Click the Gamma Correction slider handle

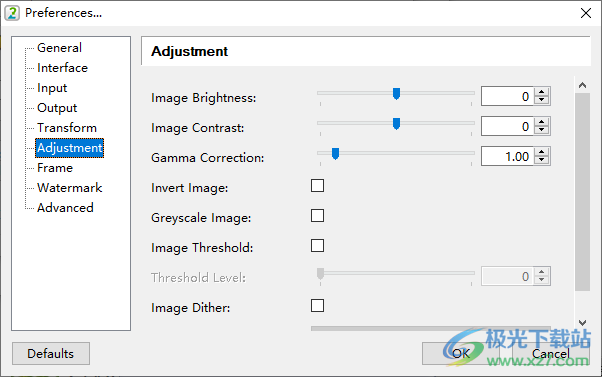(x=335, y=154)
